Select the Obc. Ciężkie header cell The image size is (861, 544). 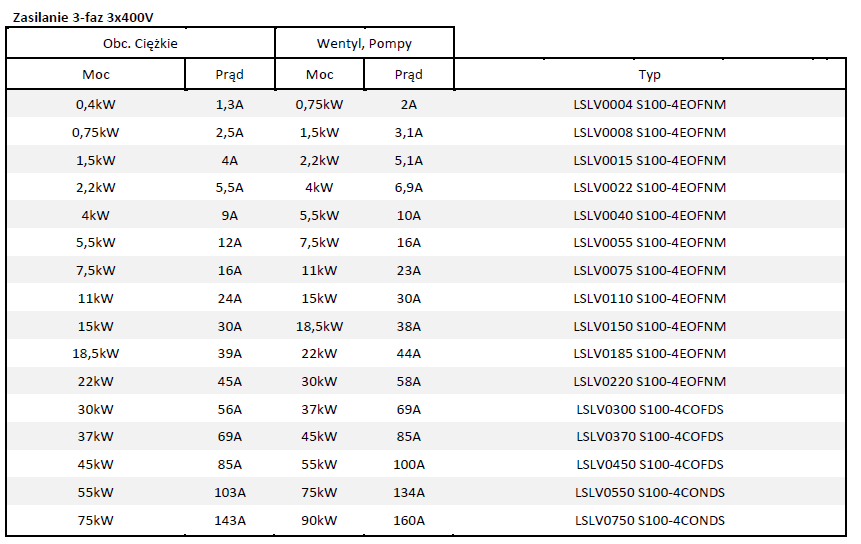tap(141, 44)
